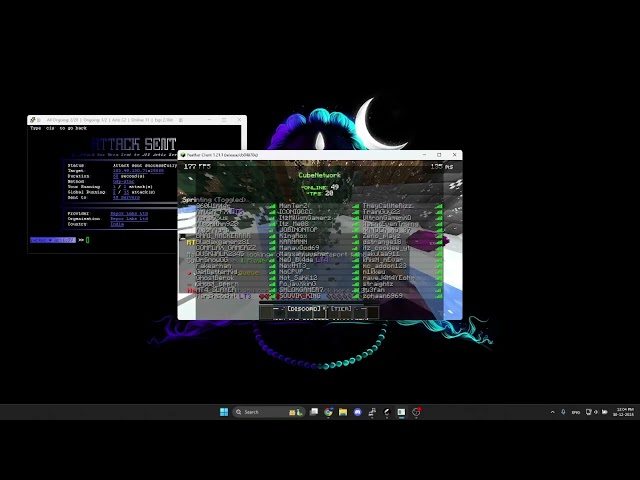Click the widgets icon inside the search box
This screenshot has width=640, height=480.
[296, 412]
